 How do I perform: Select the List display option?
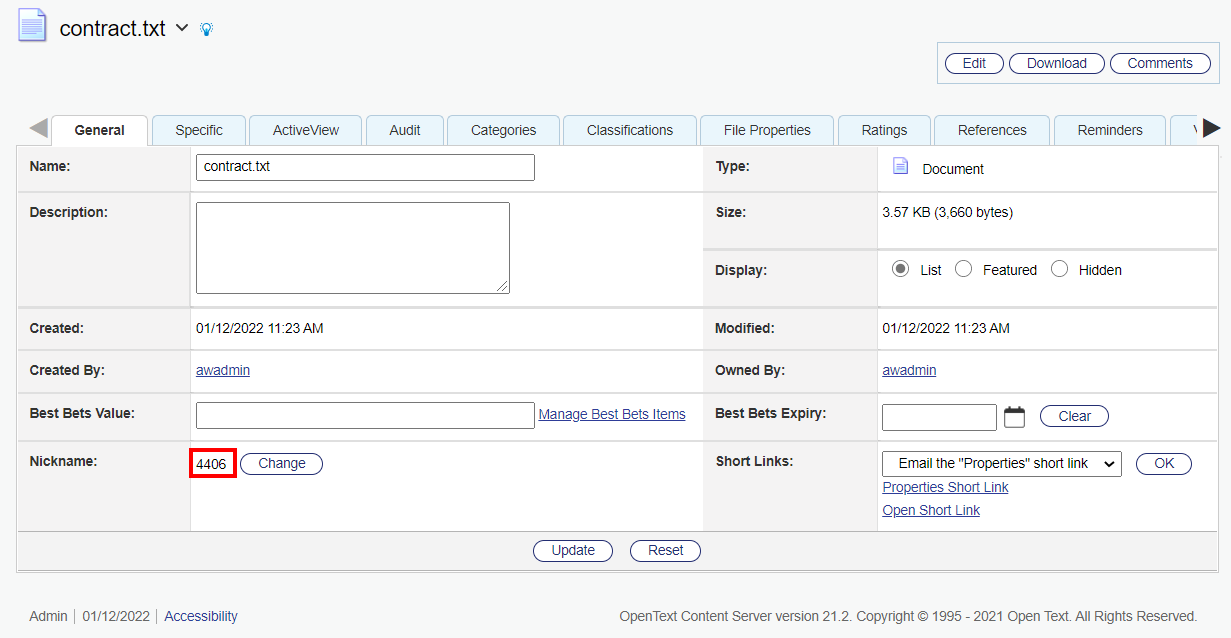coord(900,269)
